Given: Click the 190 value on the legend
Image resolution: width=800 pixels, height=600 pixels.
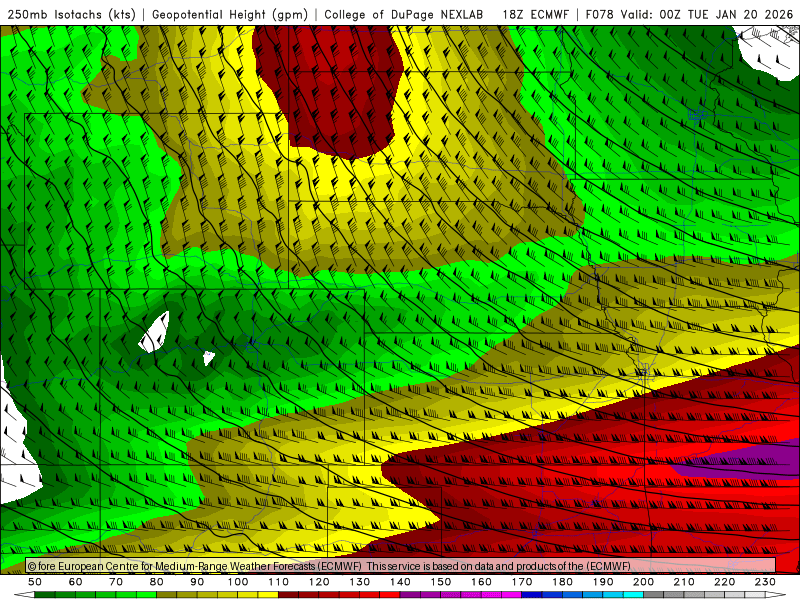Looking at the screenshot, I should [x=603, y=582].
